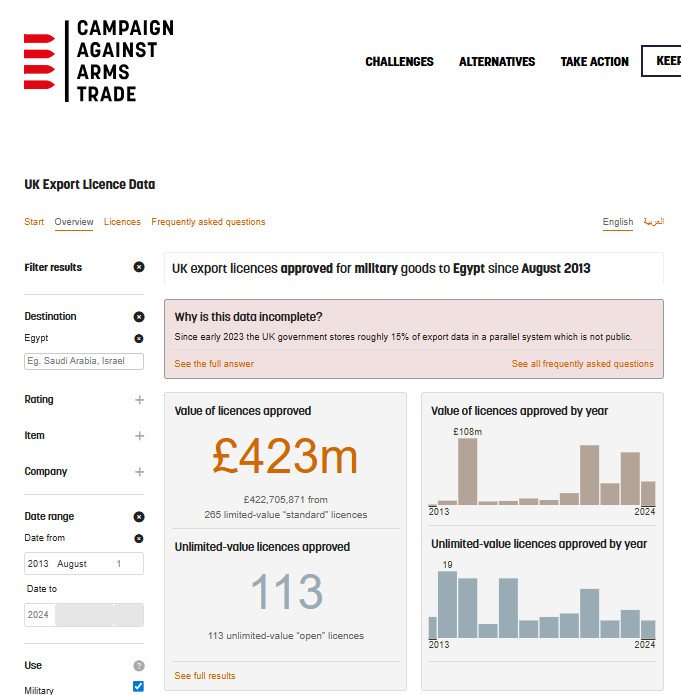Select the Overview tab

tap(74, 222)
